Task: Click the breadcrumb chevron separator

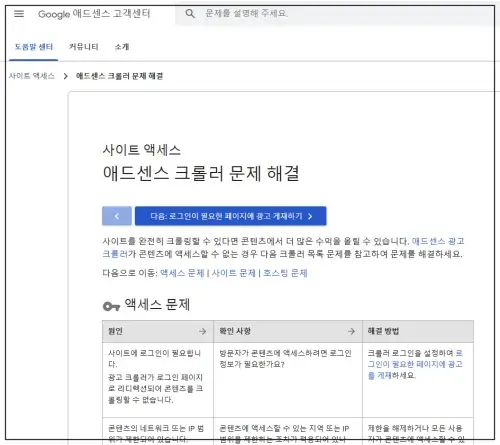Action: pos(66,76)
